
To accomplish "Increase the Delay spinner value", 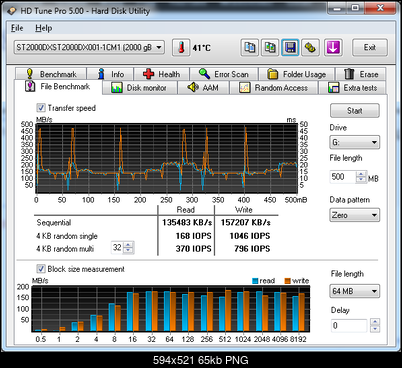I will coord(375,322).
